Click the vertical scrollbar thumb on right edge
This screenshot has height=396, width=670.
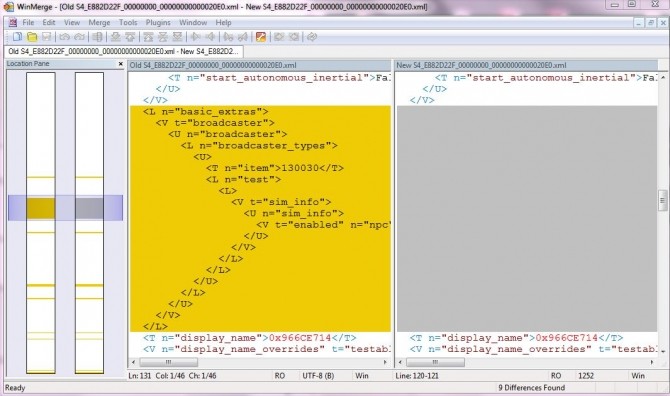(663, 200)
